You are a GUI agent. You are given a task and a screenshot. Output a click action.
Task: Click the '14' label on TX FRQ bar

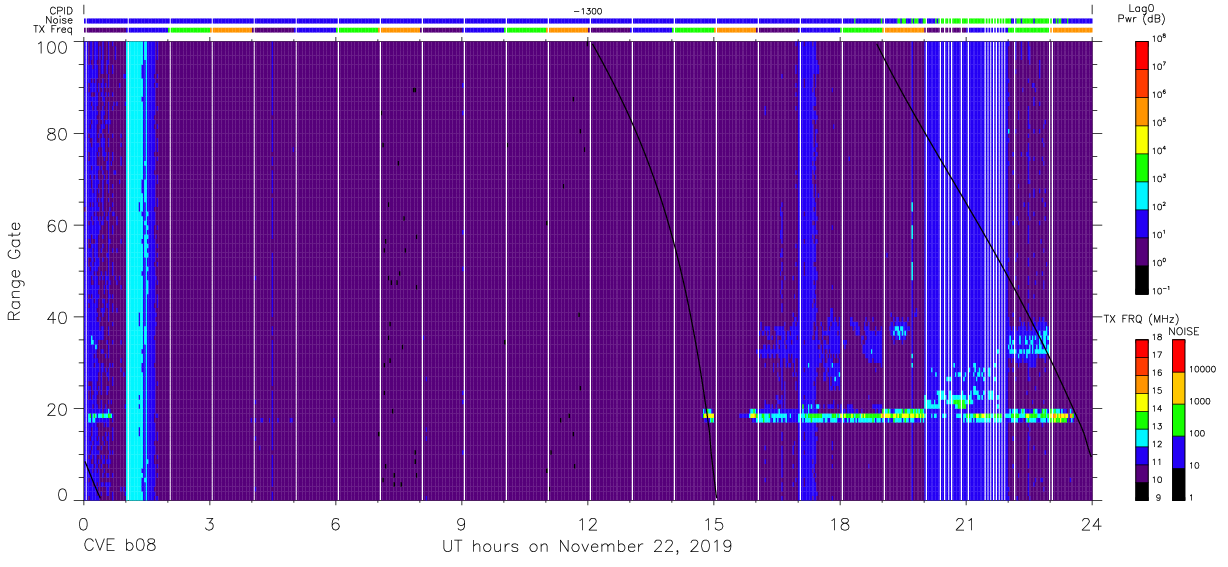[x=1156, y=411]
